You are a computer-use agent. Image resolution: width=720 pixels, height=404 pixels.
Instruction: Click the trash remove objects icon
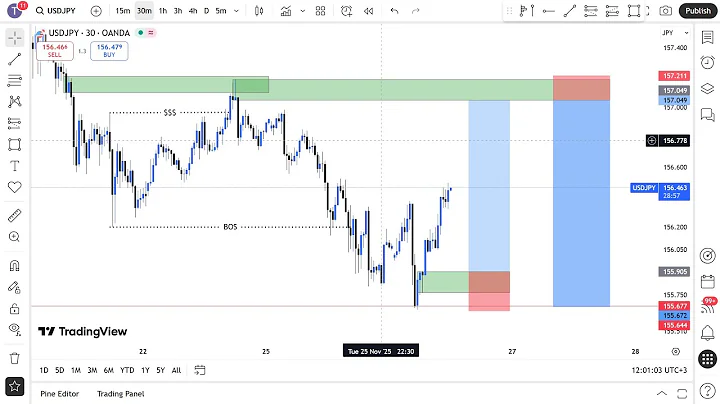pos(15,358)
